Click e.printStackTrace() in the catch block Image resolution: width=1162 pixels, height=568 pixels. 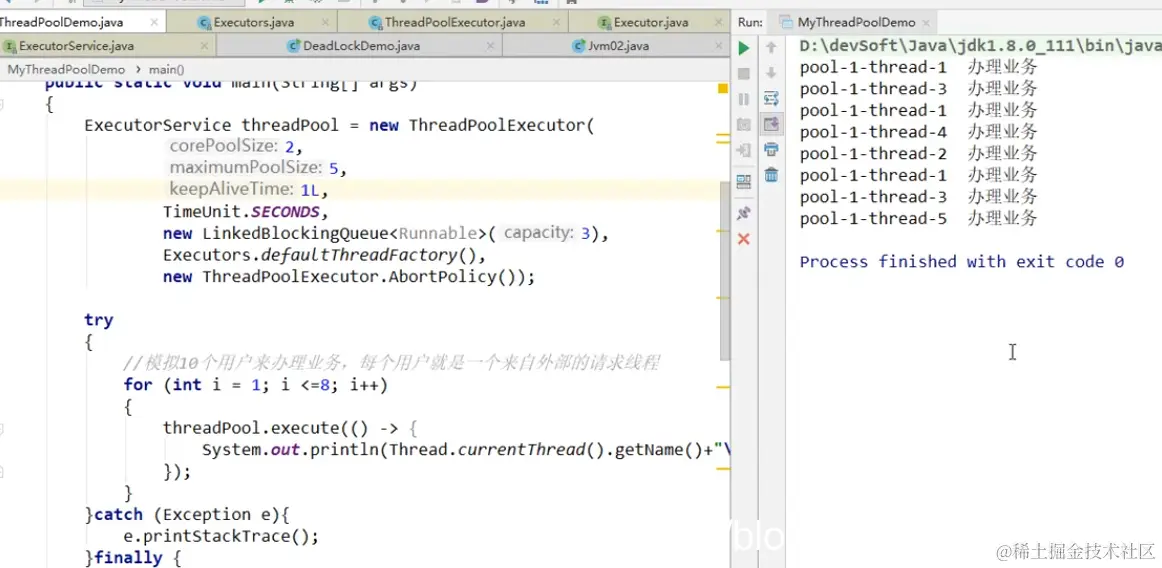(x=221, y=536)
